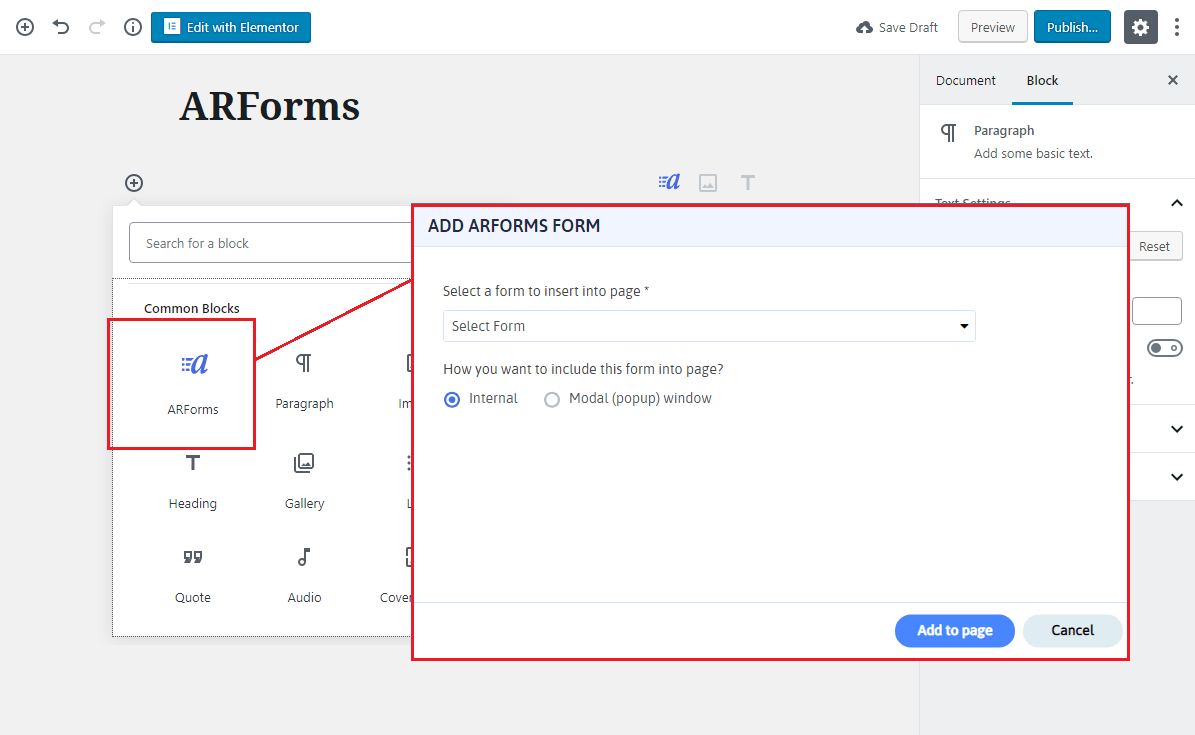The height and width of the screenshot is (735, 1195).
Task: Open the Select Form dropdown
Action: [x=708, y=326]
